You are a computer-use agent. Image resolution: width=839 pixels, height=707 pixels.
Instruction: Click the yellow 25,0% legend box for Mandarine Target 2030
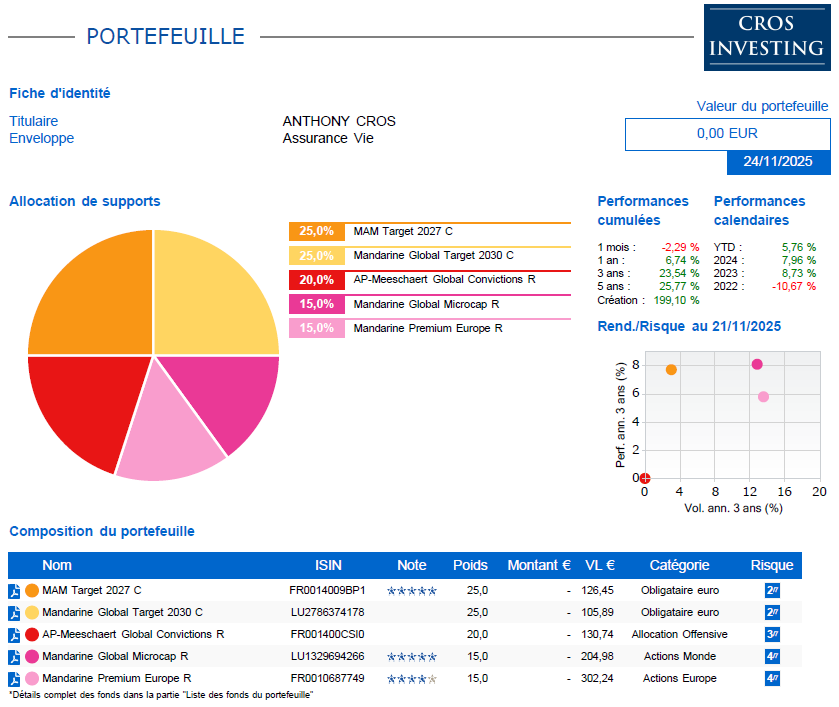coord(317,256)
